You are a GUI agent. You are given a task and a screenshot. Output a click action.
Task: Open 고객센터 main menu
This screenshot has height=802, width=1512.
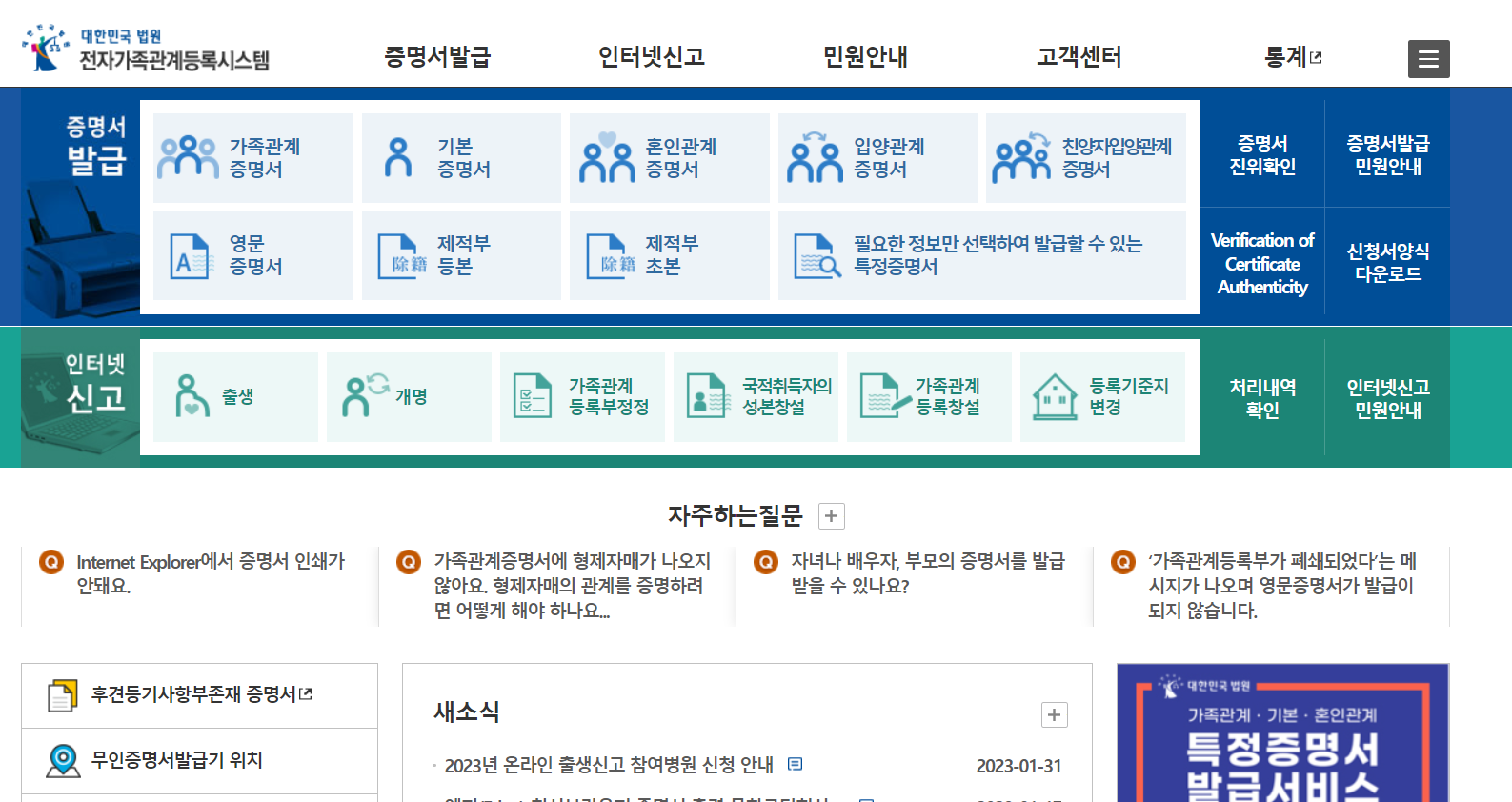(x=1079, y=57)
